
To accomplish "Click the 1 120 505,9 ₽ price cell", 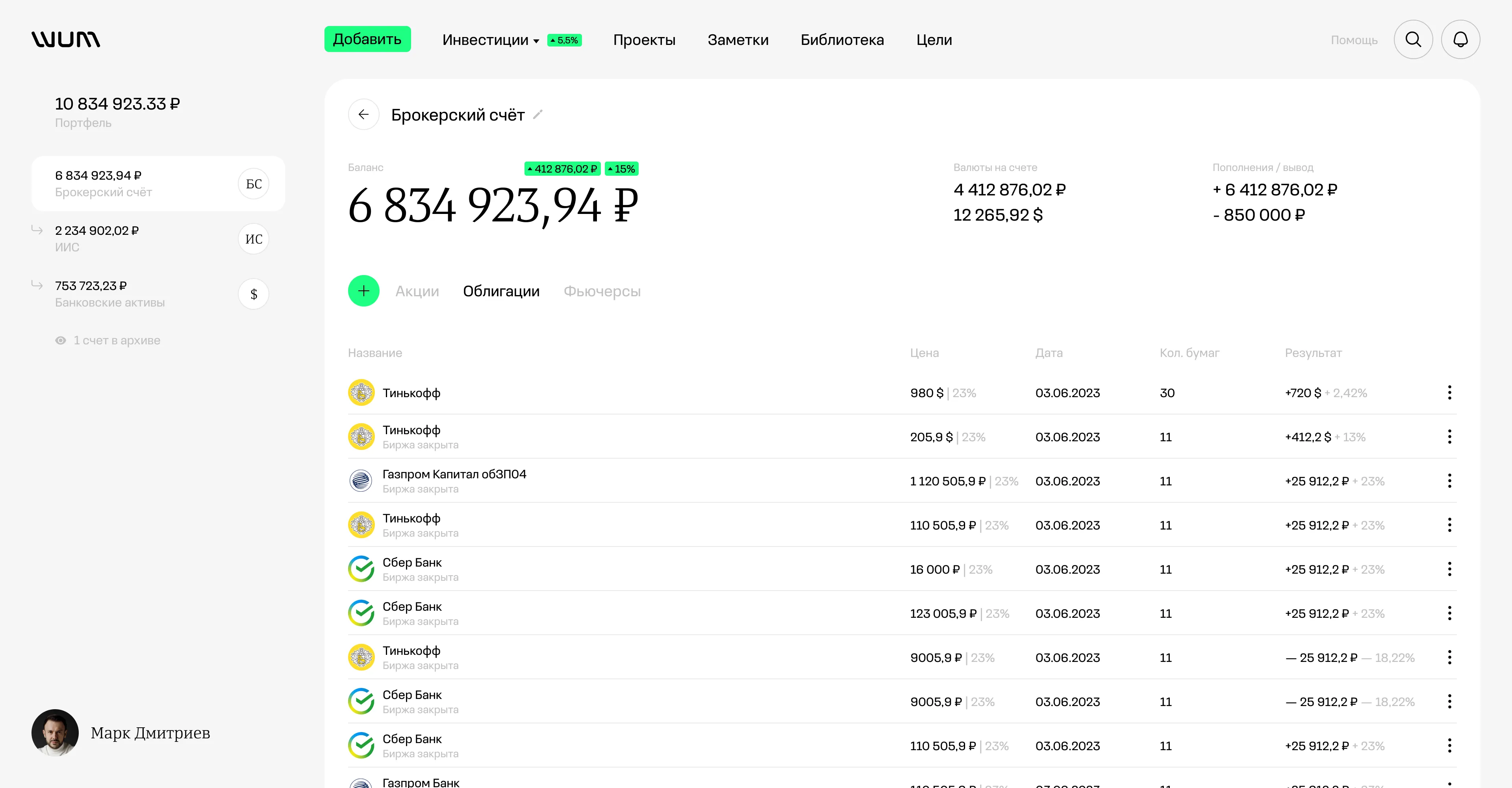I will [947, 481].
